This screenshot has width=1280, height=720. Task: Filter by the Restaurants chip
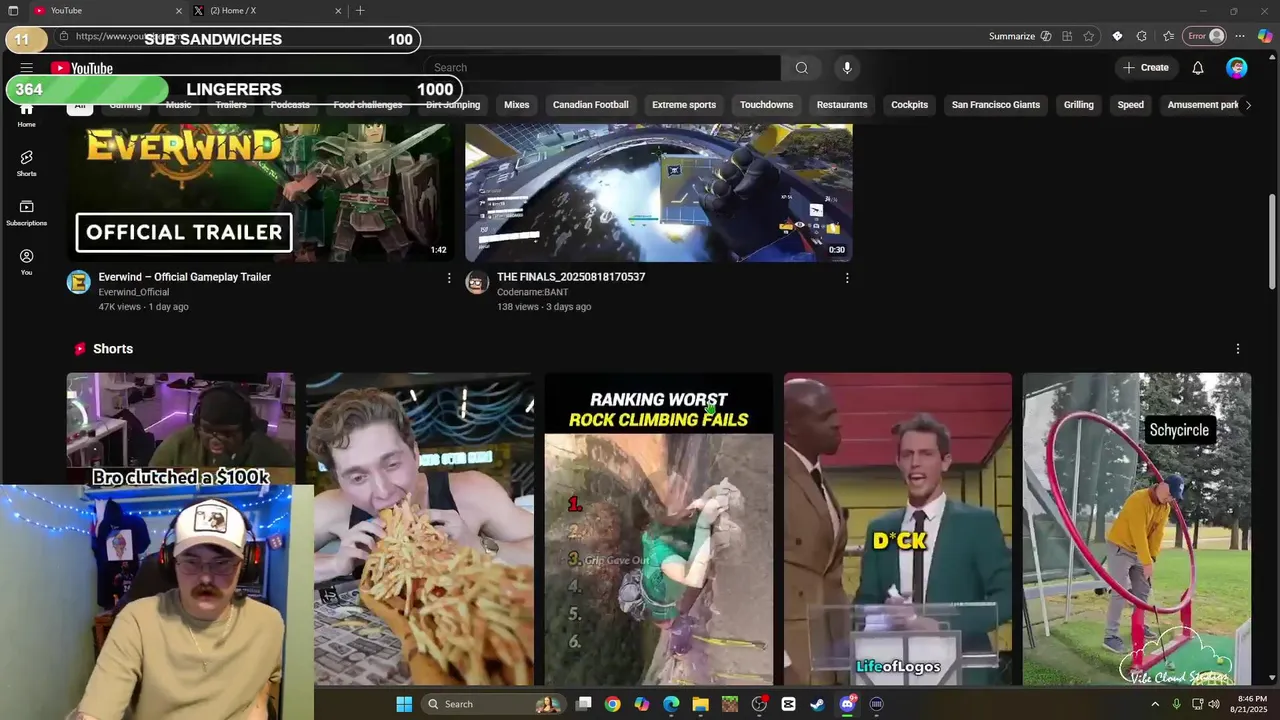842,105
